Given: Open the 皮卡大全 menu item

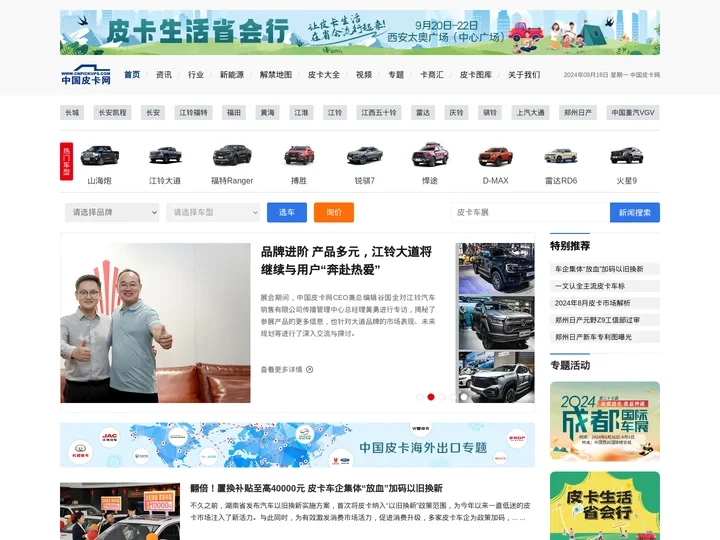Looking at the screenshot, I should [324, 74].
